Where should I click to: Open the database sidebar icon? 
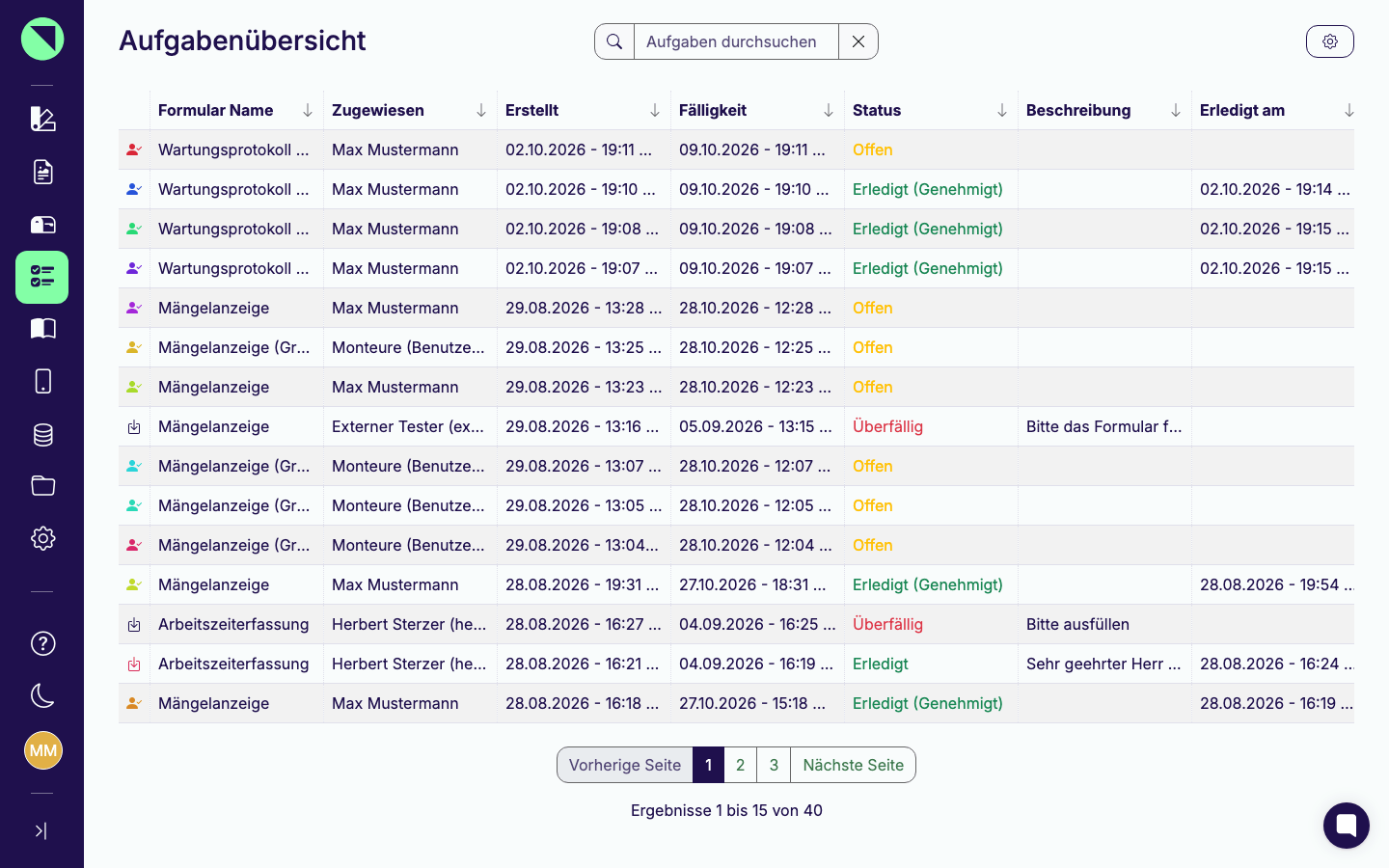coord(42,435)
